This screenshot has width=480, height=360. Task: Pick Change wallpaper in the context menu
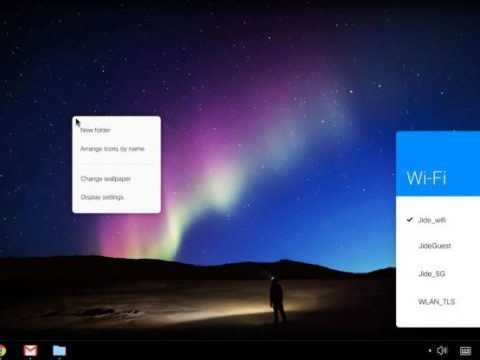(x=106, y=179)
